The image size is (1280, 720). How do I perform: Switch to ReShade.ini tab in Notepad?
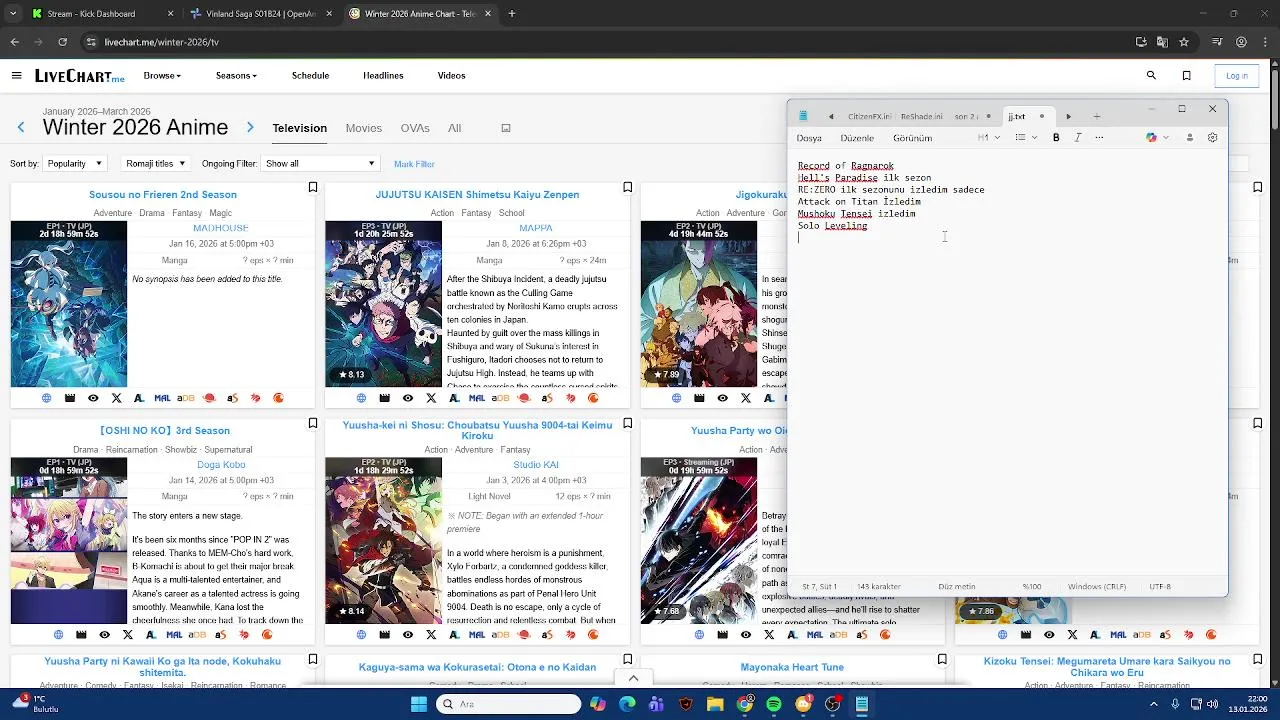tap(921, 117)
